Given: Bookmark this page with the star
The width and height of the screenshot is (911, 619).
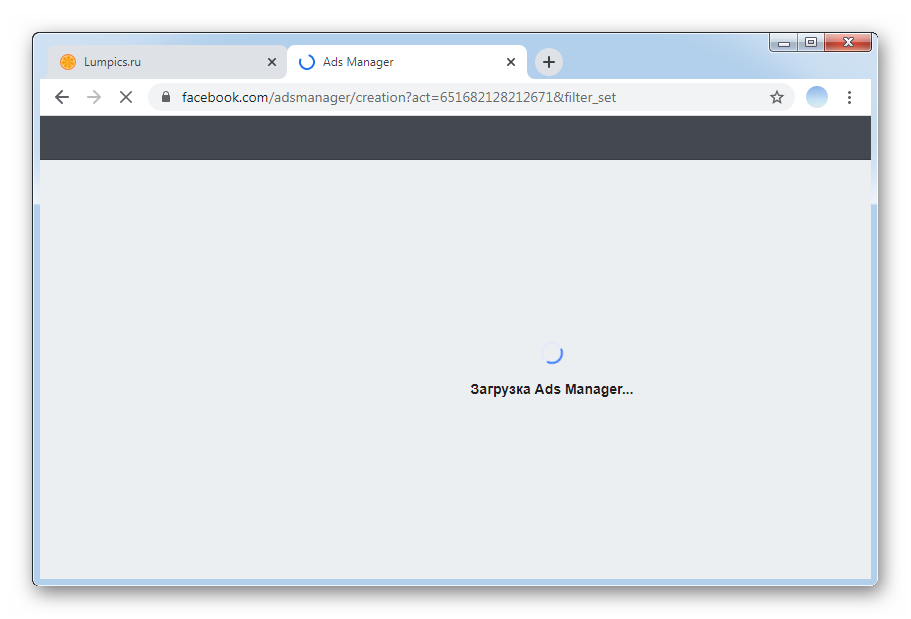Looking at the screenshot, I should click(777, 97).
